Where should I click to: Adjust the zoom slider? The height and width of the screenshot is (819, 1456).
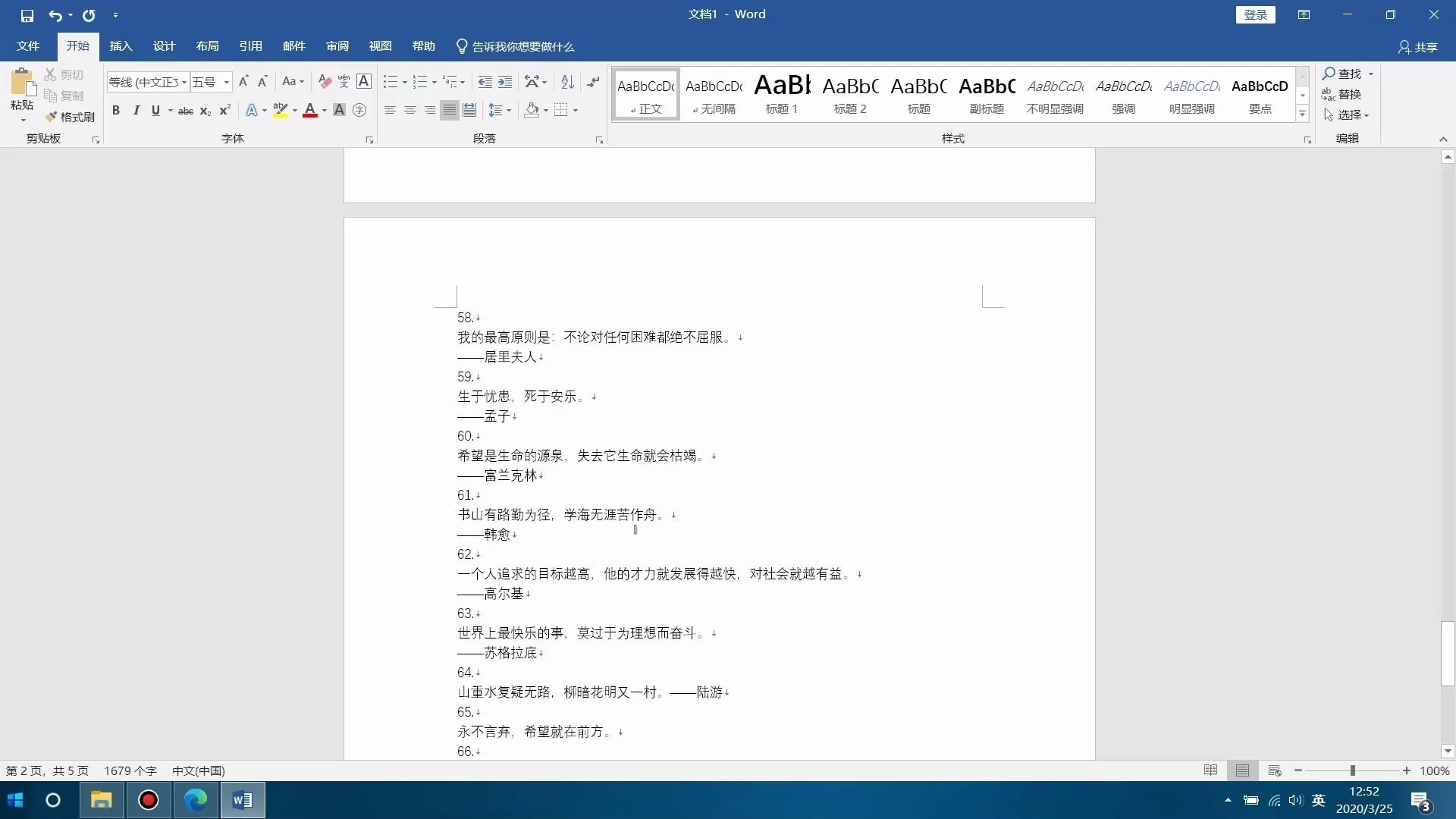click(1354, 770)
